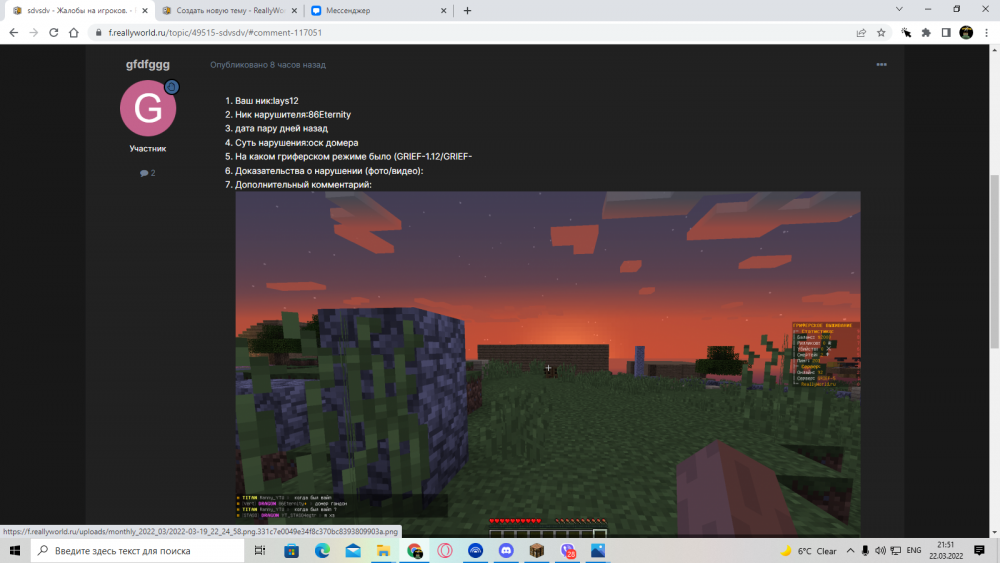
Task: Close the Создать новую тему tab
Action: (x=294, y=11)
